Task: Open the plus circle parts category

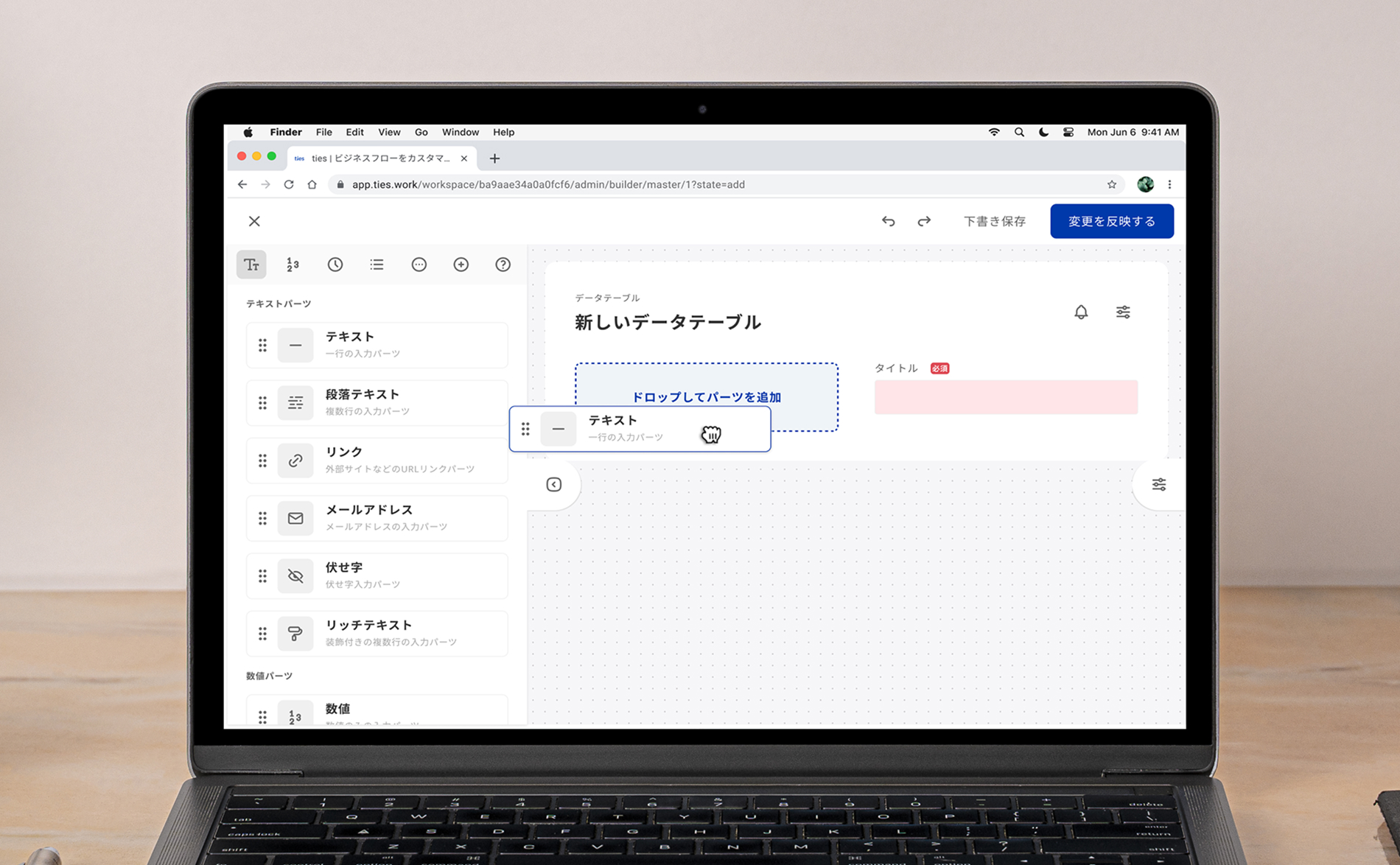Action: (461, 265)
